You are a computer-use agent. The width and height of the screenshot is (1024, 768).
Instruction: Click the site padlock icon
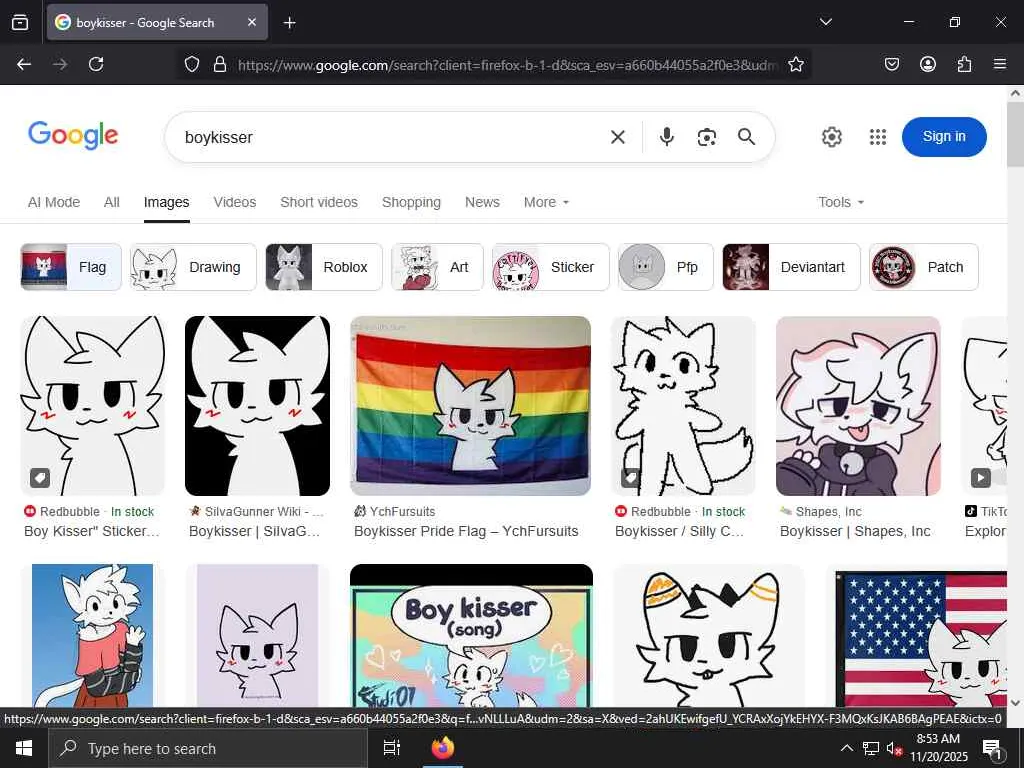220,64
